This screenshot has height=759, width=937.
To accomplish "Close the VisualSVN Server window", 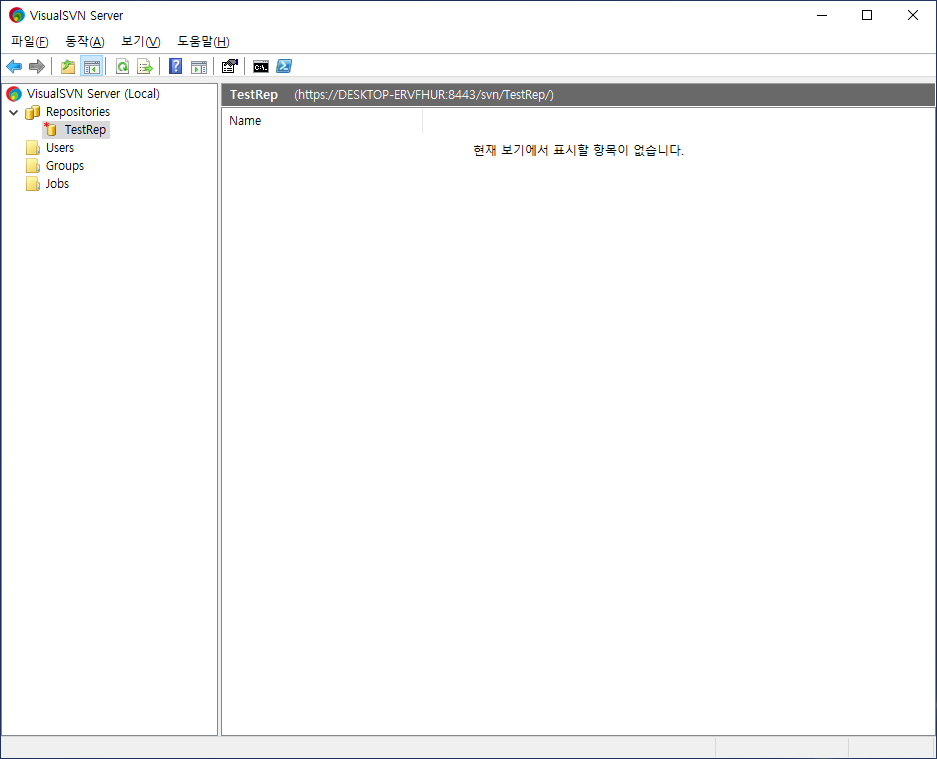I will (x=912, y=15).
